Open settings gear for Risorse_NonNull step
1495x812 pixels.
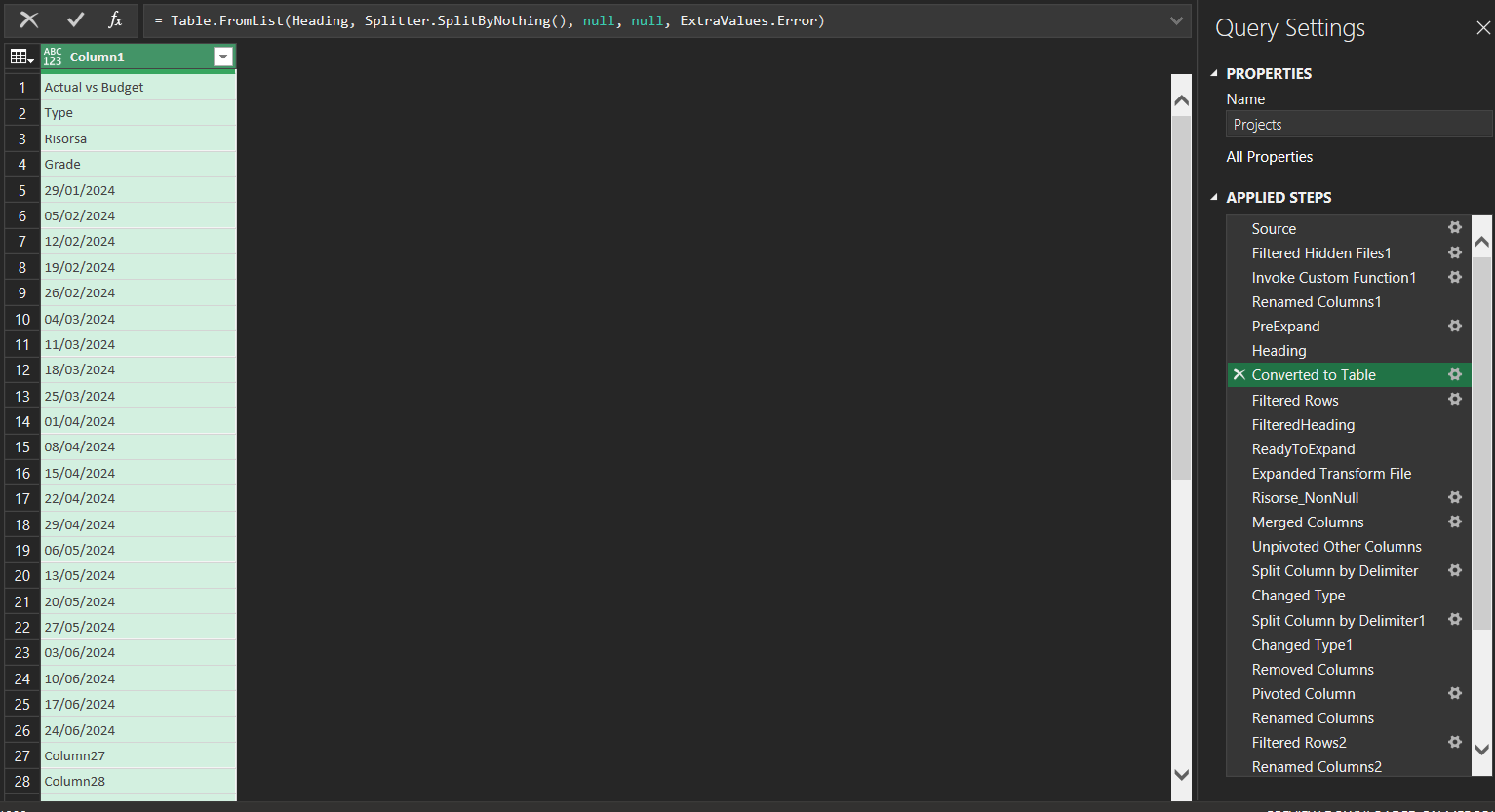point(1455,497)
